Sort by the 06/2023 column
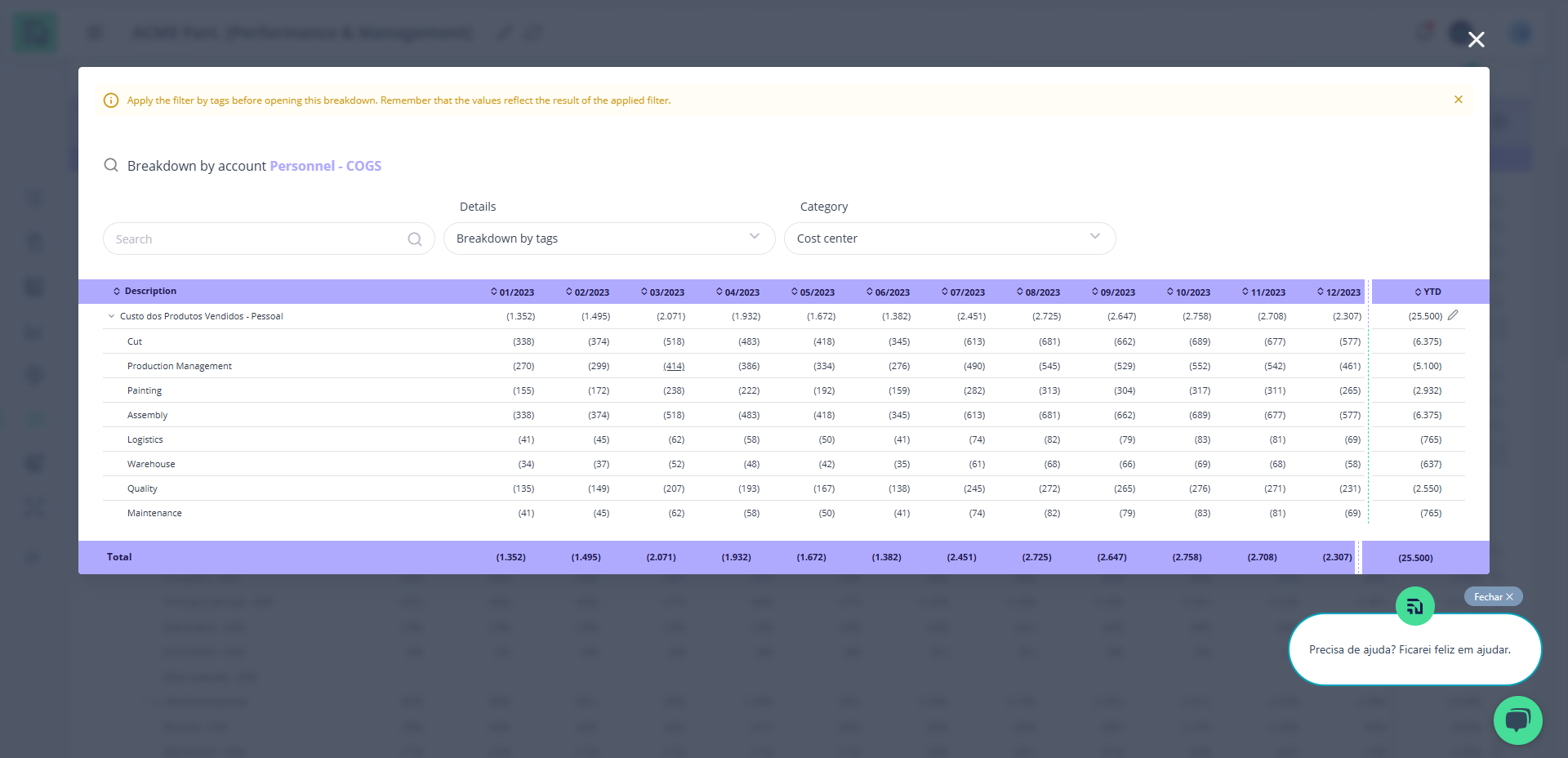The height and width of the screenshot is (758, 1568). tap(888, 292)
